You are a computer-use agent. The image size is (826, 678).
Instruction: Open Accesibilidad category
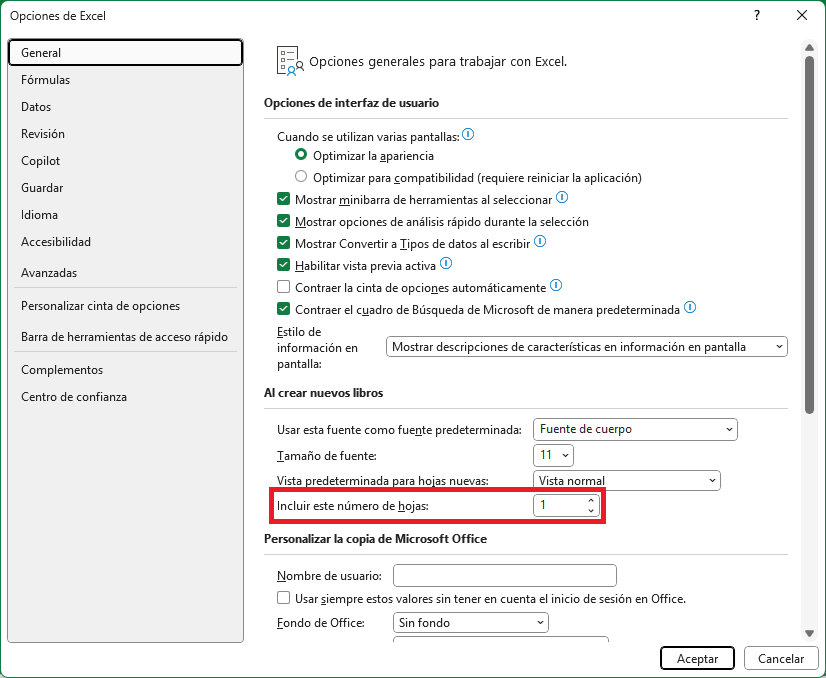tap(125, 242)
